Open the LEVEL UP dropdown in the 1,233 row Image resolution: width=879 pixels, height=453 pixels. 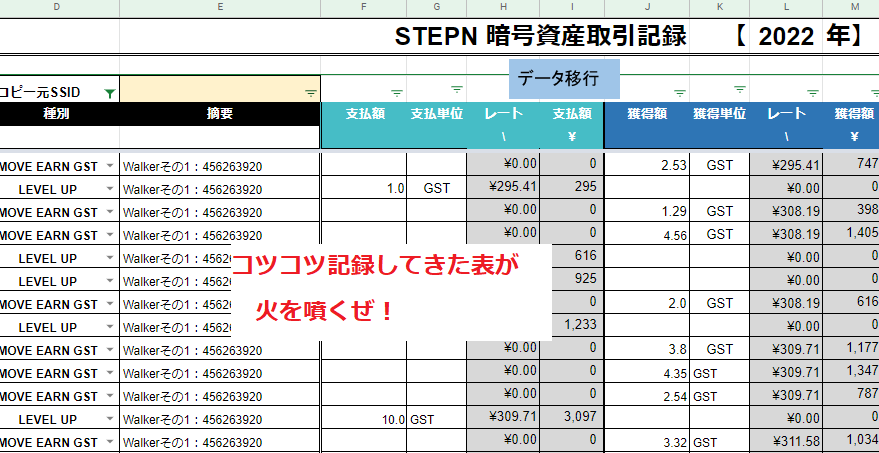coord(110,327)
